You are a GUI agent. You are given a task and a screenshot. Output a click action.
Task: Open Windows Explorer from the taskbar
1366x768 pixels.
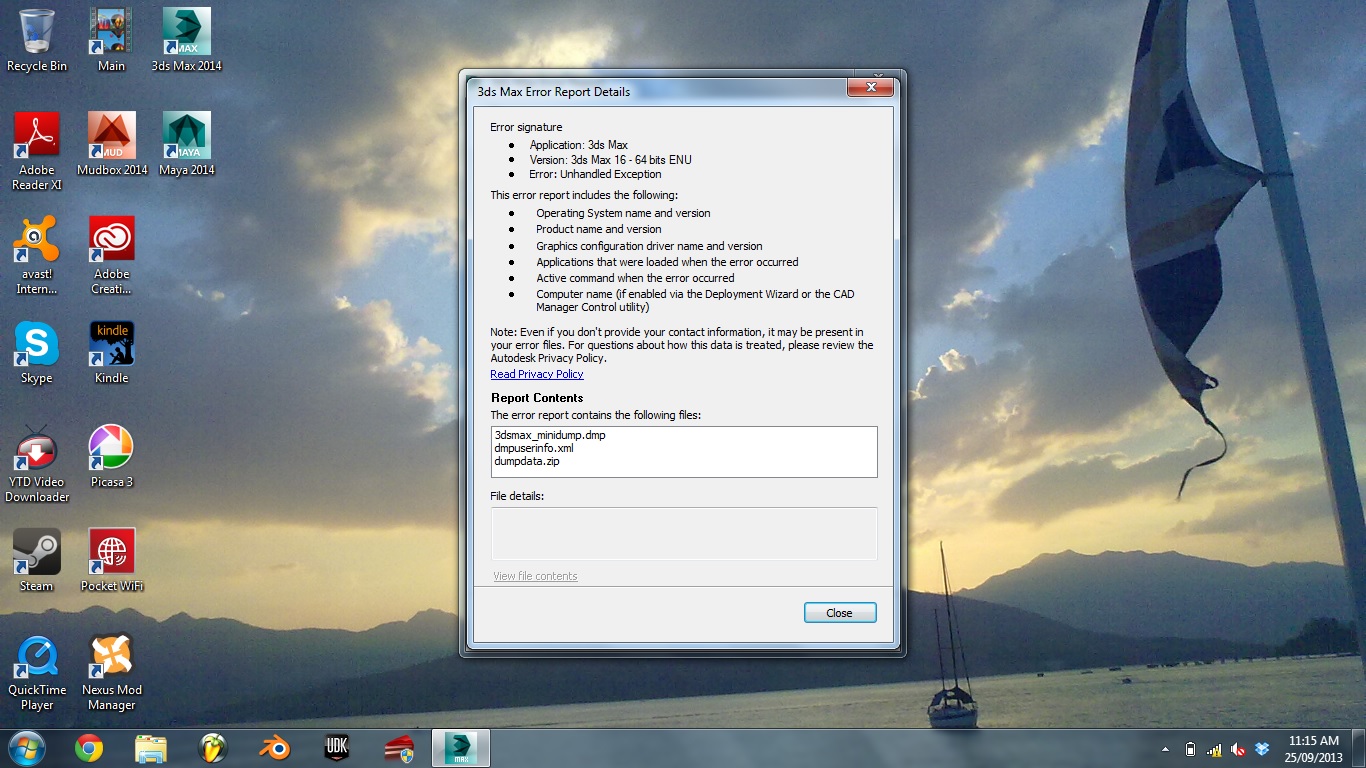151,748
